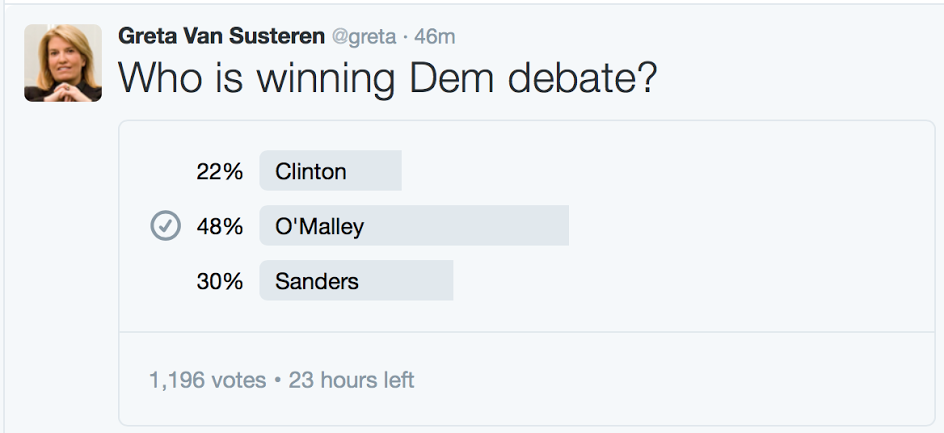944x433 pixels.
Task: Click the Clinton poll result bar
Action: point(331,170)
